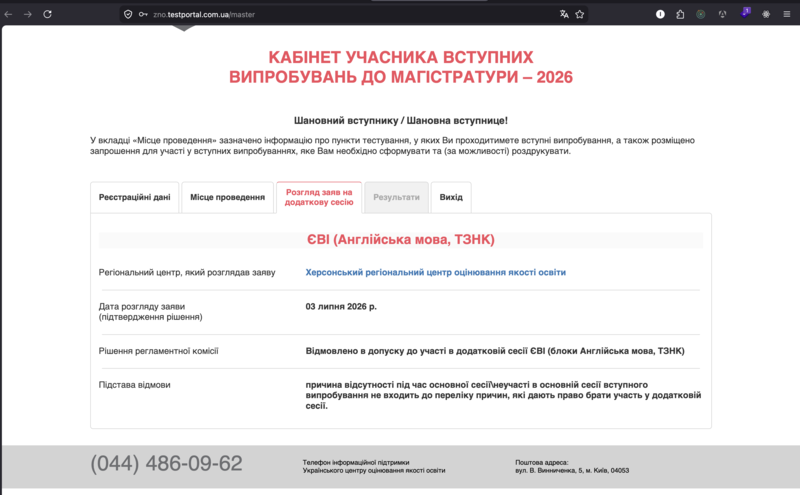
Task: Log out via the Вихід tab
Action: pos(451,197)
